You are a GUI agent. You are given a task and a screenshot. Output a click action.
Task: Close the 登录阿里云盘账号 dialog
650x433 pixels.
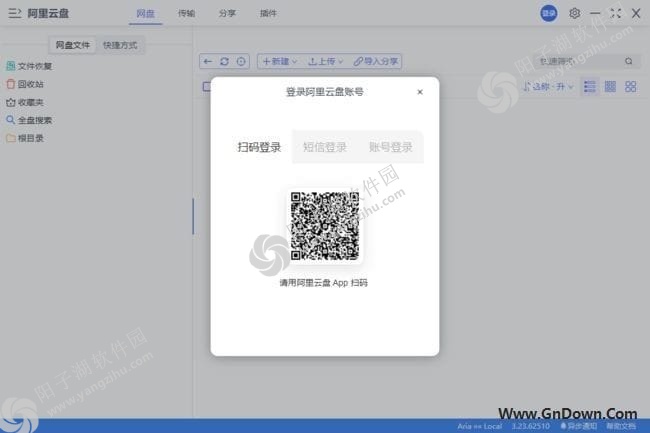click(420, 92)
